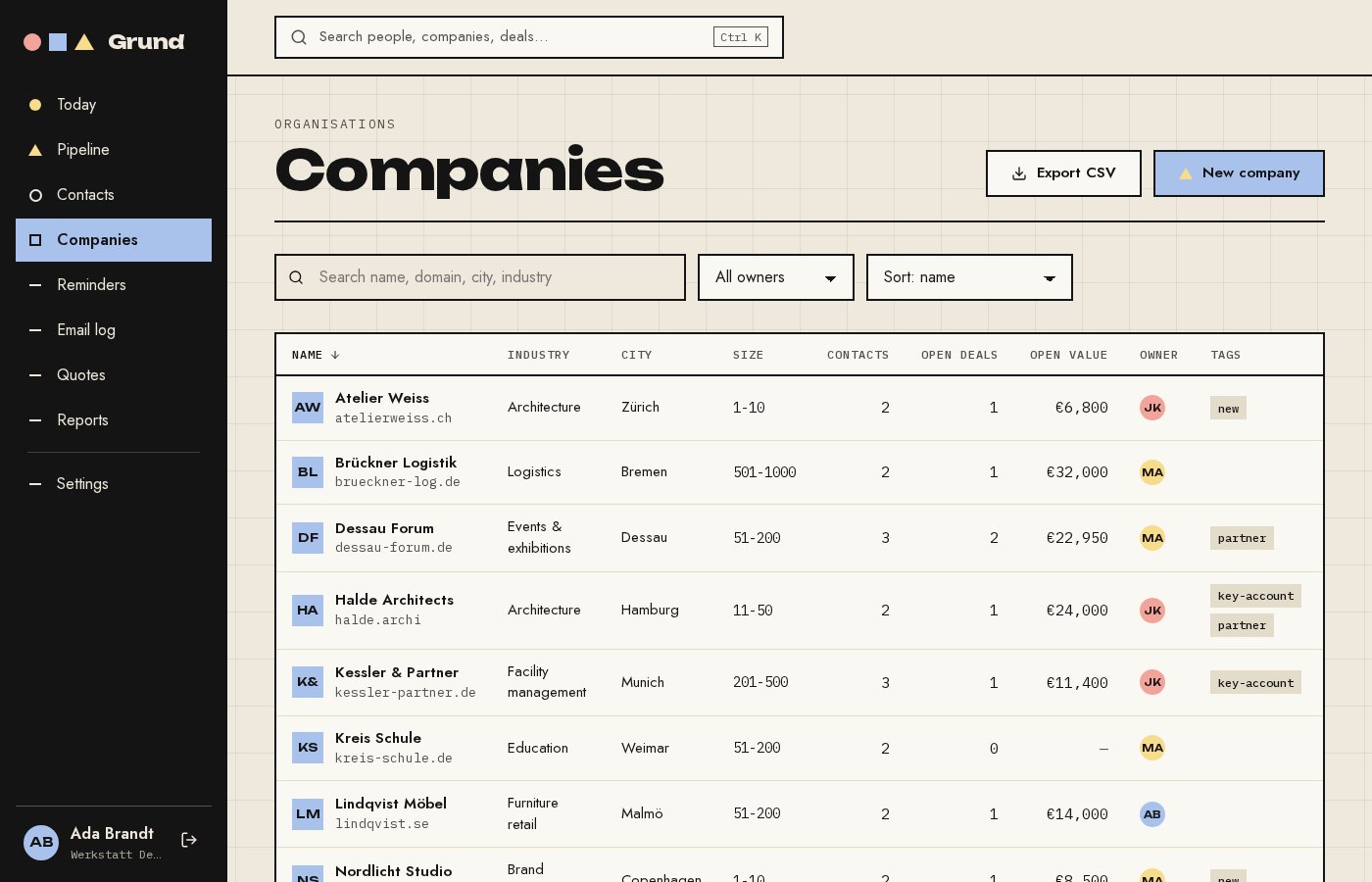1372x882 pixels.
Task: Click the BL avatar for Brückner Logistik
Action: (308, 472)
